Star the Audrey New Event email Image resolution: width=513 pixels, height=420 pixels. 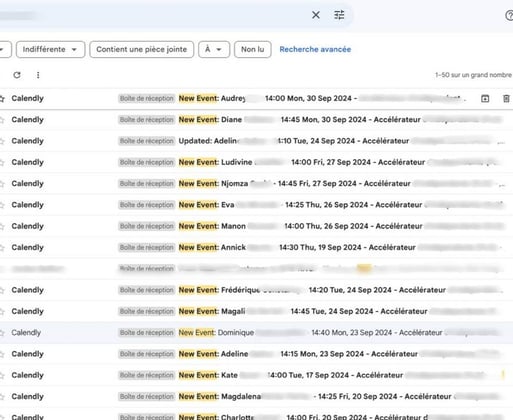pos(2,99)
